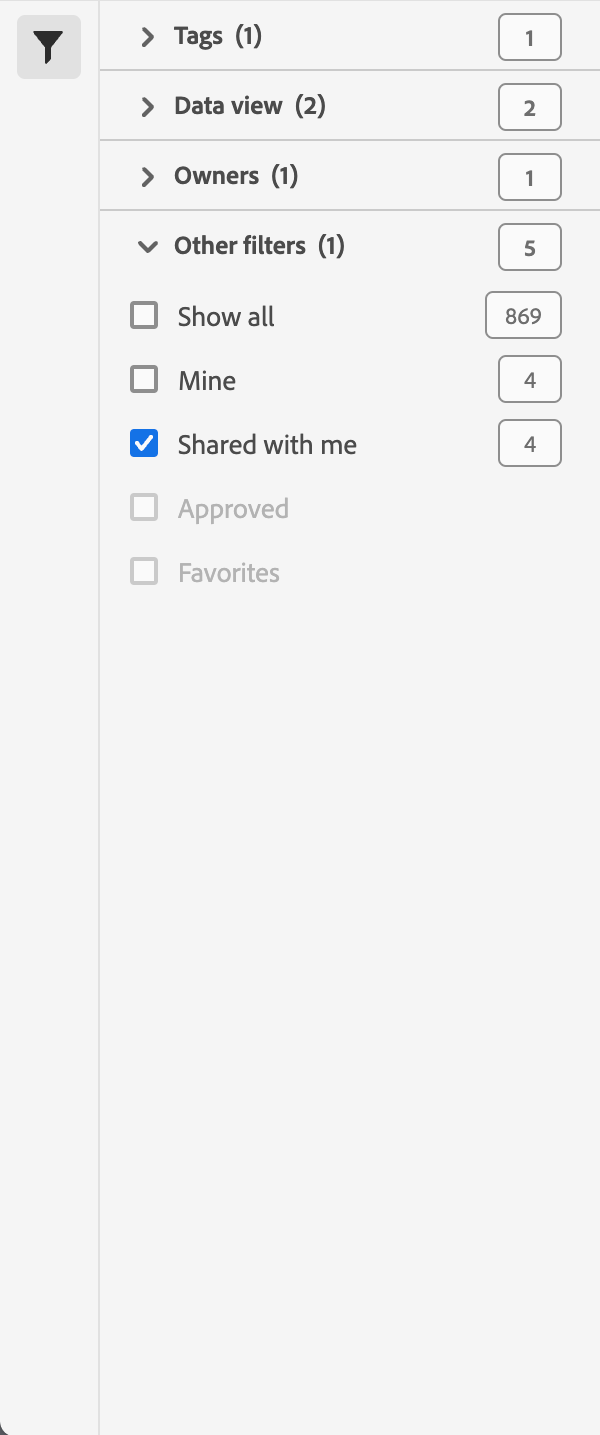Expand the Tags filter section
The width and height of the screenshot is (600, 1435).
tap(148, 37)
